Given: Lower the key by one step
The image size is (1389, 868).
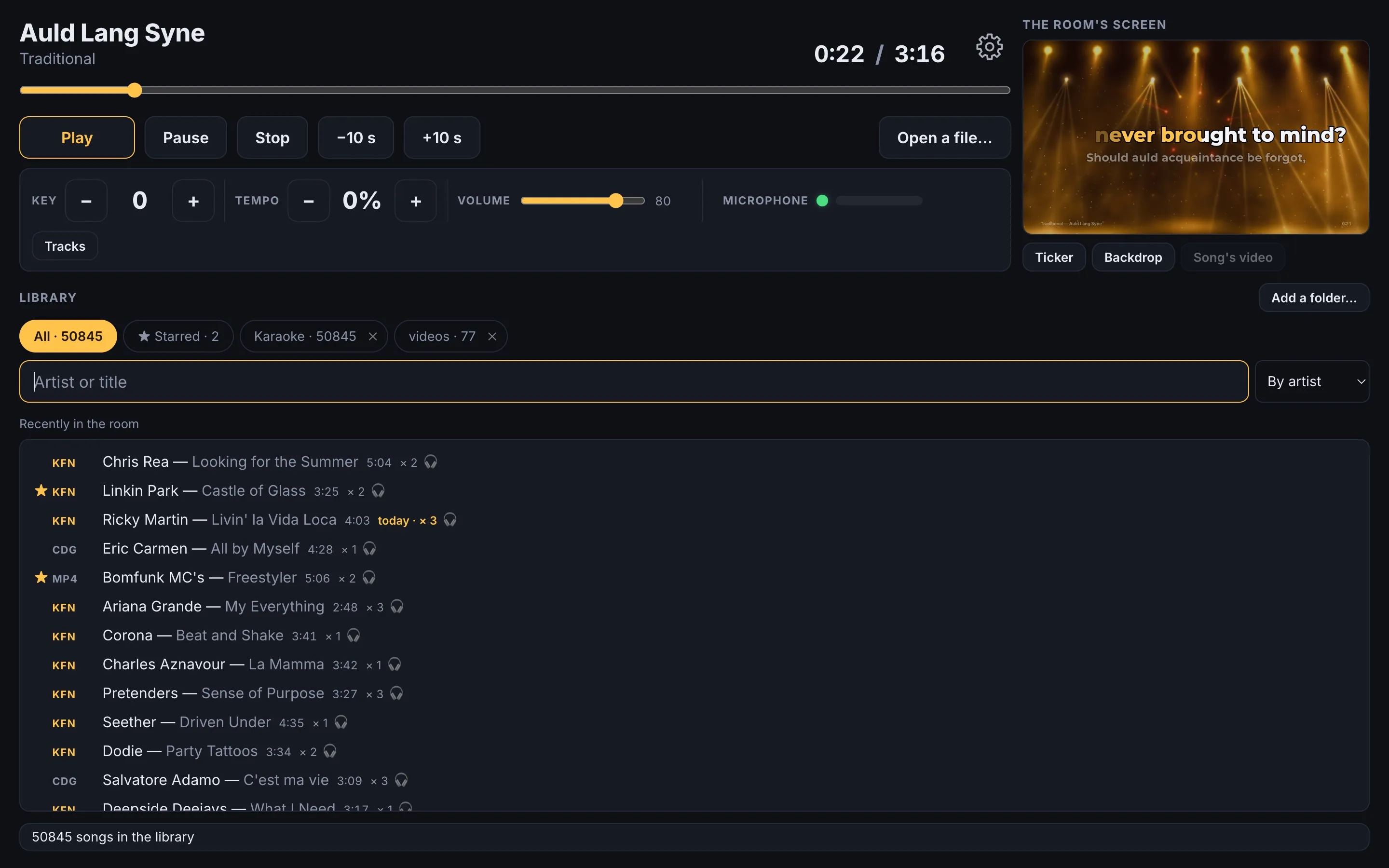Looking at the screenshot, I should click(86, 201).
